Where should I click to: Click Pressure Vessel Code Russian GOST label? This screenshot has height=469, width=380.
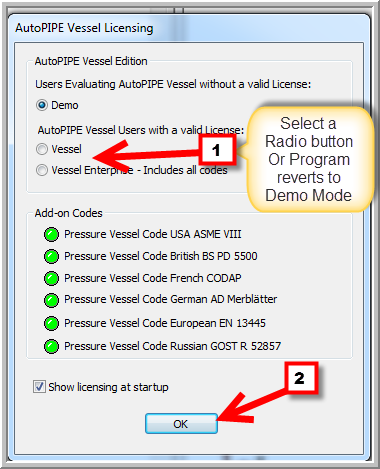[x=172, y=346]
